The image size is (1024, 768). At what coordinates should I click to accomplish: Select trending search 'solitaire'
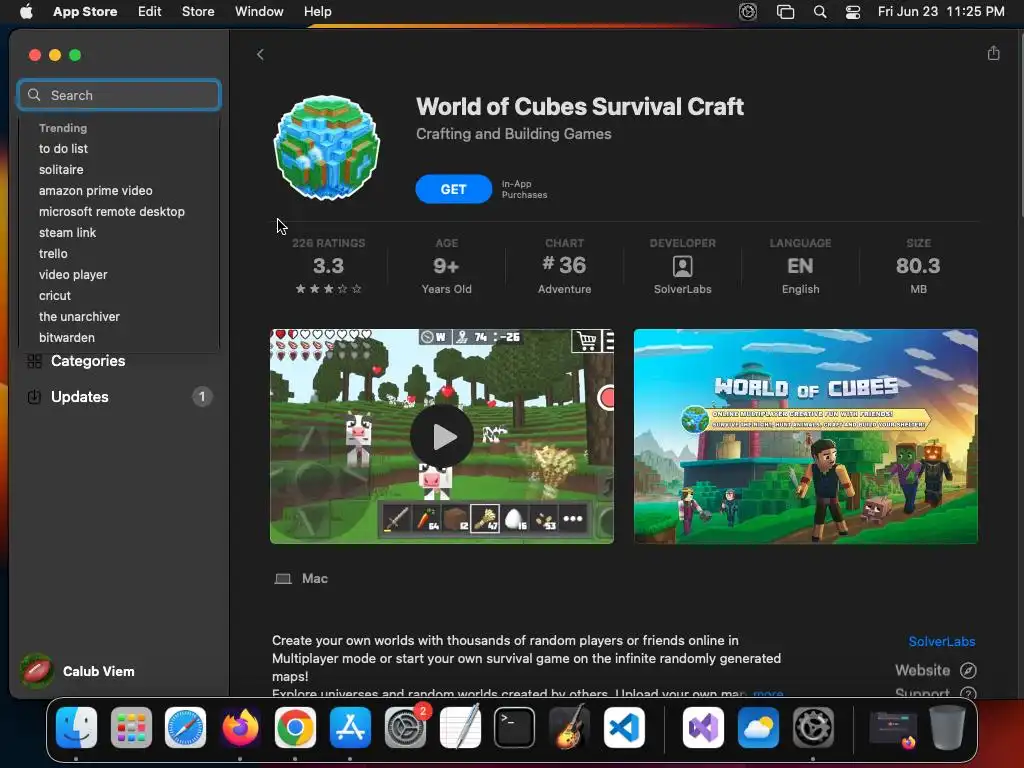tap(61, 169)
